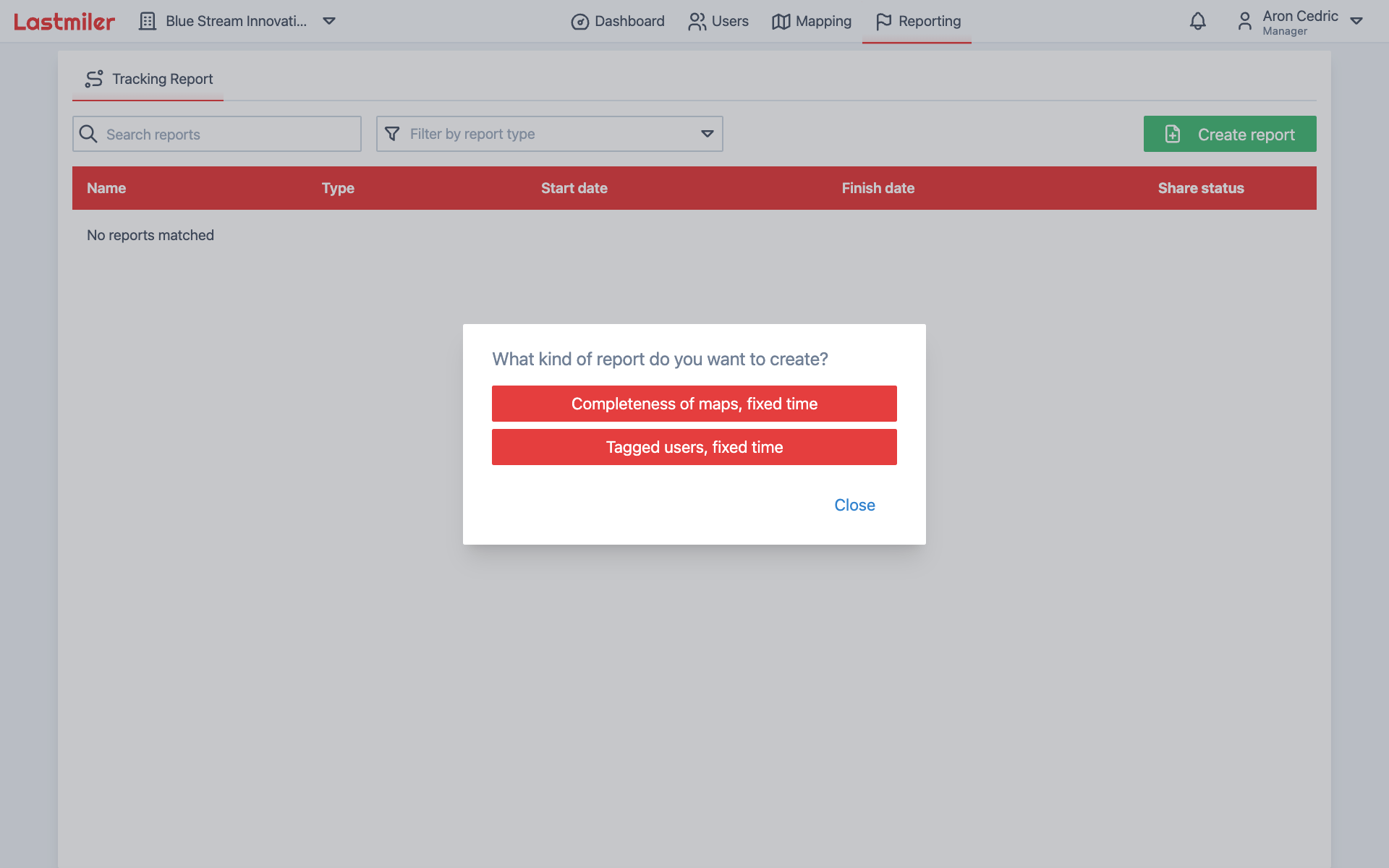Image resolution: width=1389 pixels, height=868 pixels.
Task: Click the filter funnel icon
Action: pyautogui.click(x=392, y=134)
